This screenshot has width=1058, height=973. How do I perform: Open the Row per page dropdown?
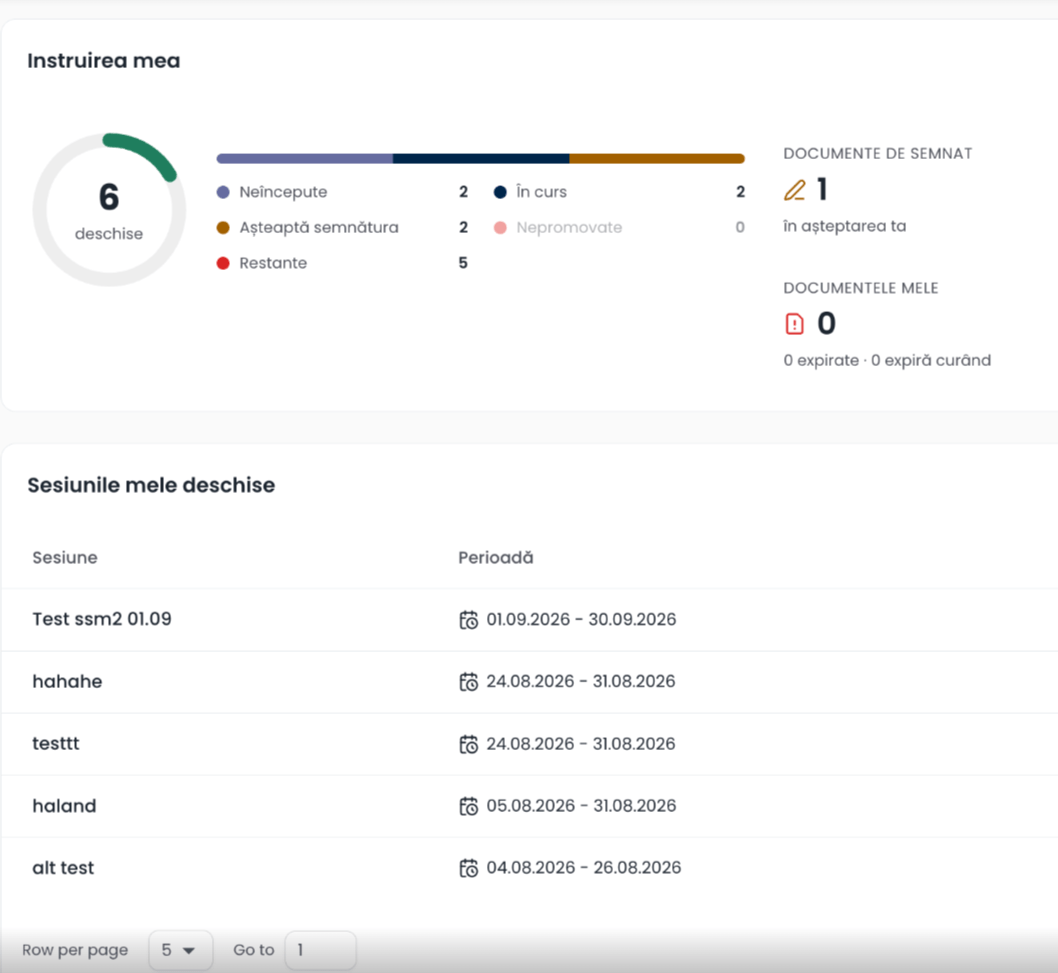(180, 950)
